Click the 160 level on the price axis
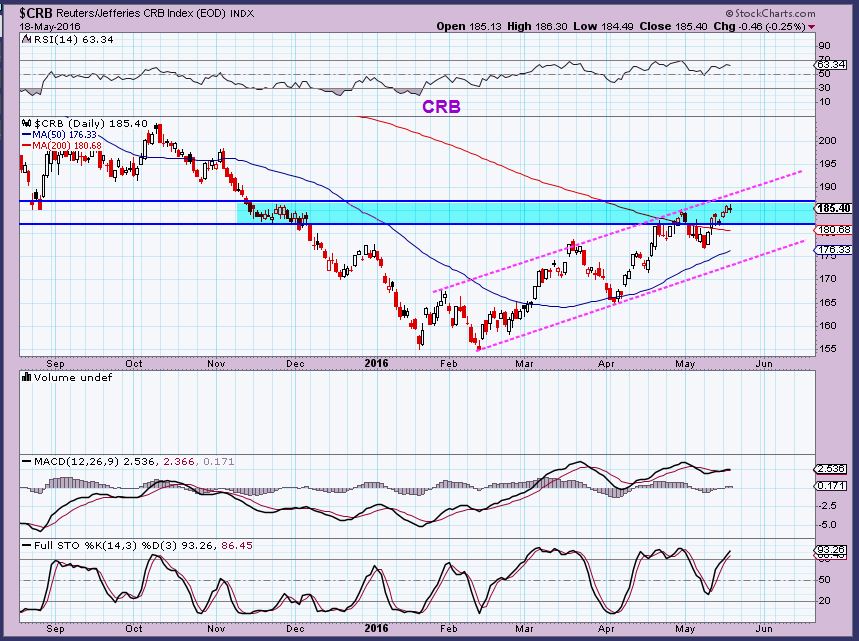 [827, 325]
